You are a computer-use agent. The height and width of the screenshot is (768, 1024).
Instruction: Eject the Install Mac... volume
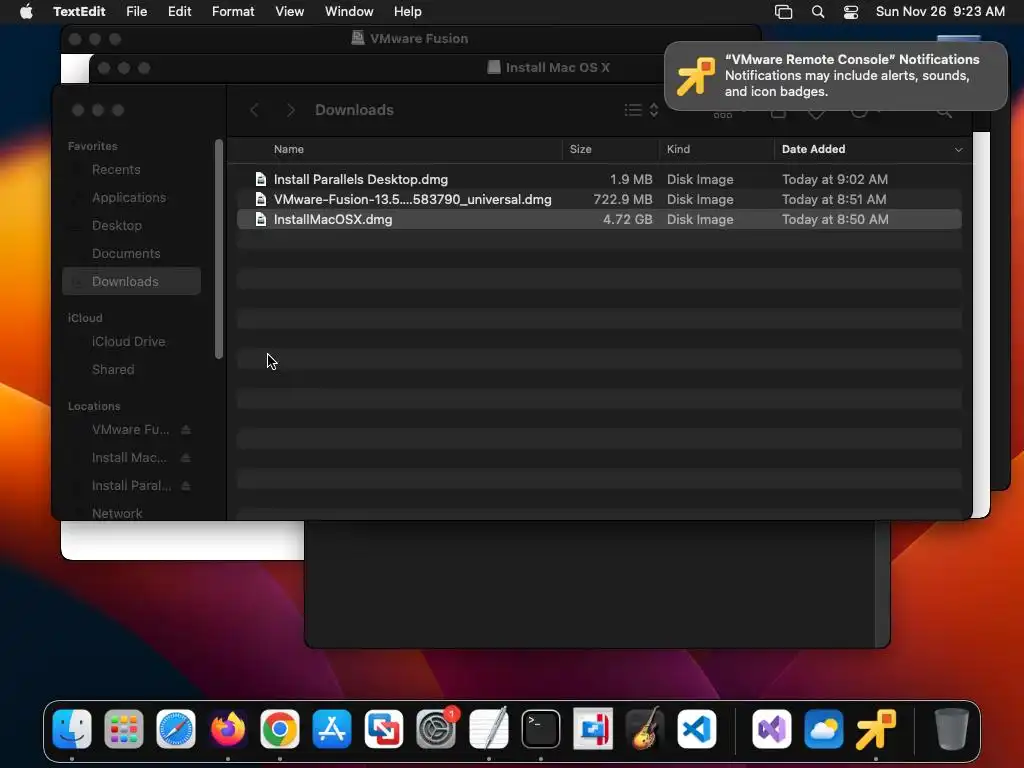(x=185, y=458)
